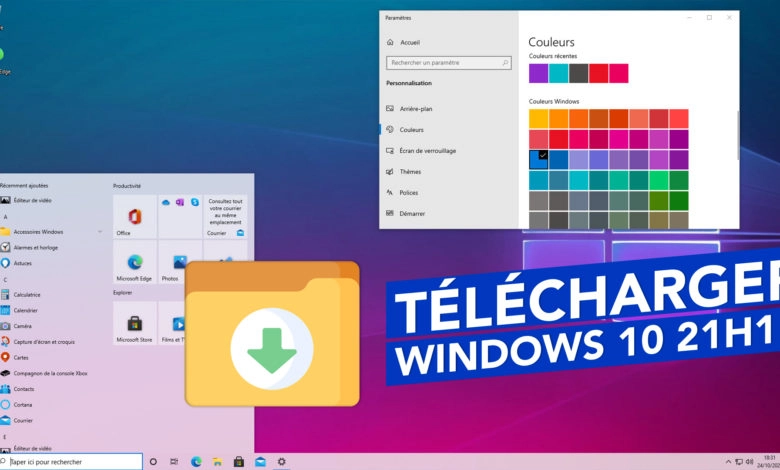The image size is (780, 470).
Task: Pick the purple swatch in Couleurs récentes
Action: [538, 74]
